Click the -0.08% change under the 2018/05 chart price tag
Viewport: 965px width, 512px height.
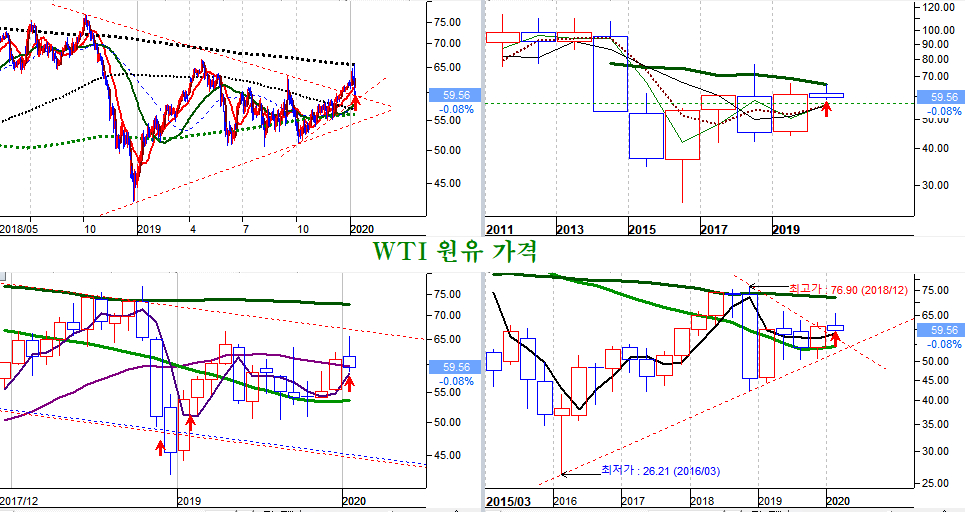pyautogui.click(x=456, y=110)
